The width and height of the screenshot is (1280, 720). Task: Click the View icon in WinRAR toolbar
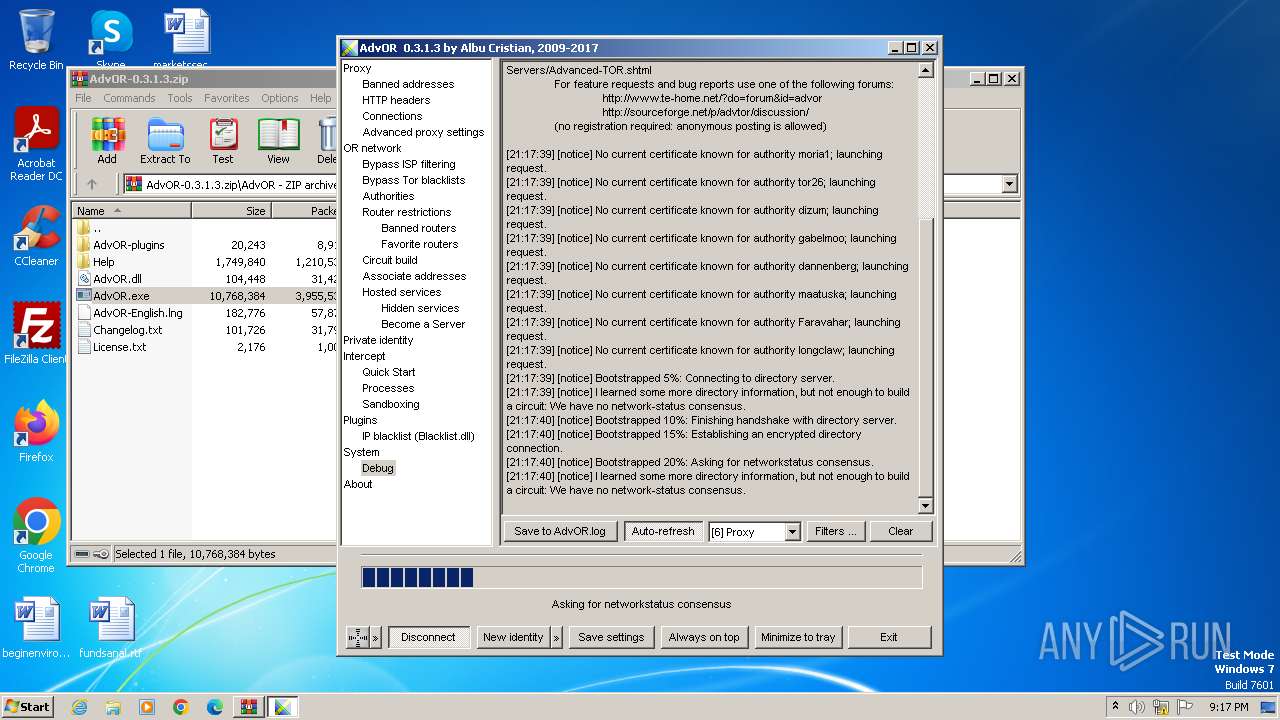tap(278, 141)
